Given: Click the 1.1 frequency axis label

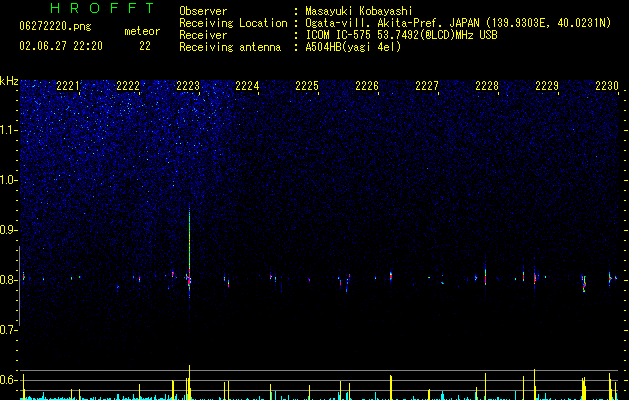Looking at the screenshot, I should coord(9,130).
